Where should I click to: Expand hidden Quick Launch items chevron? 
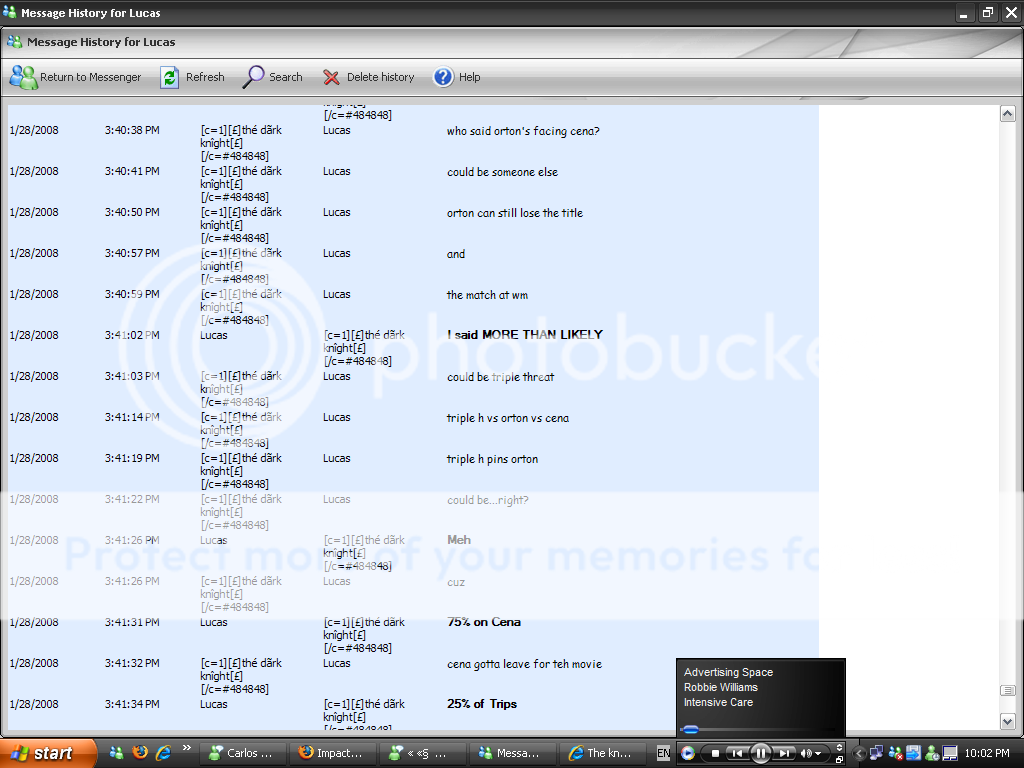186,746
